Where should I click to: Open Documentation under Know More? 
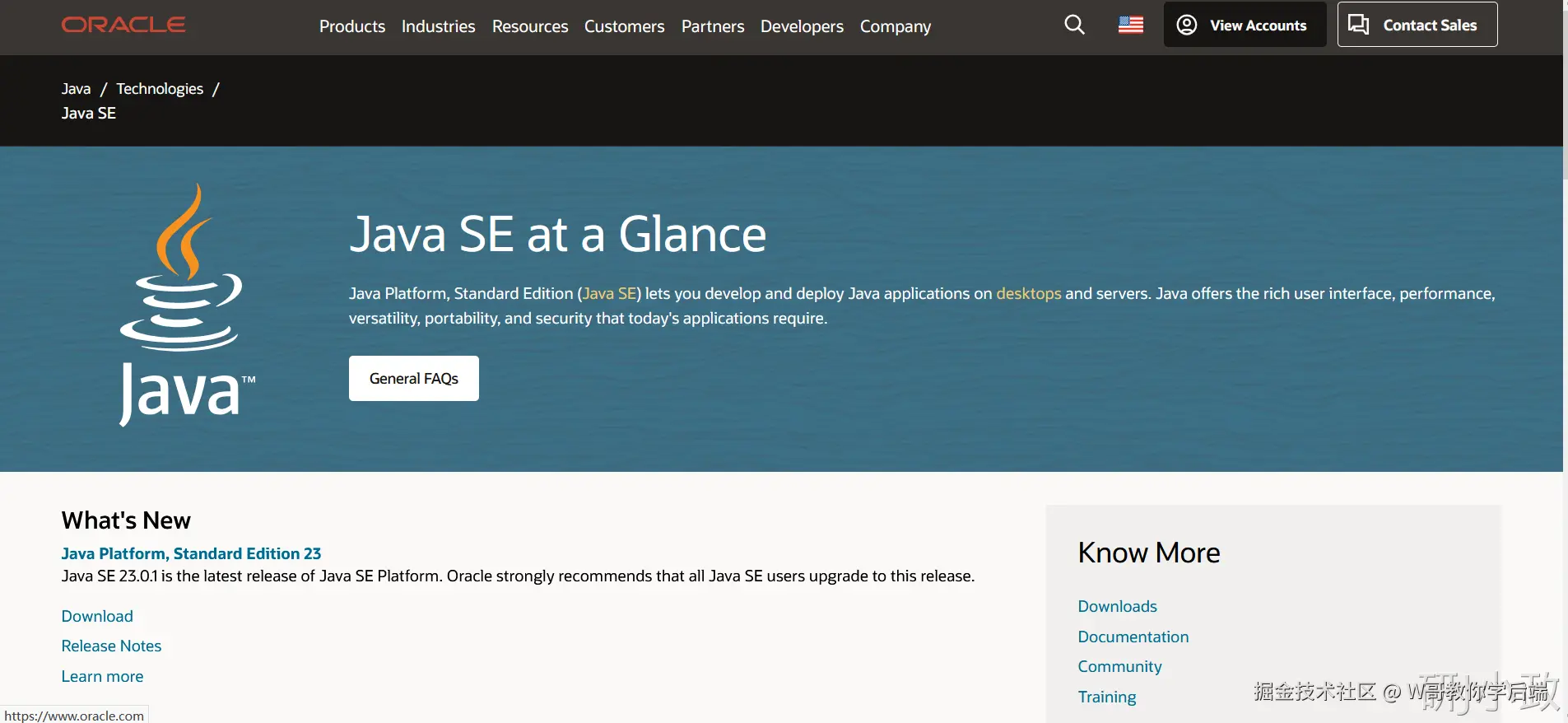click(x=1133, y=637)
